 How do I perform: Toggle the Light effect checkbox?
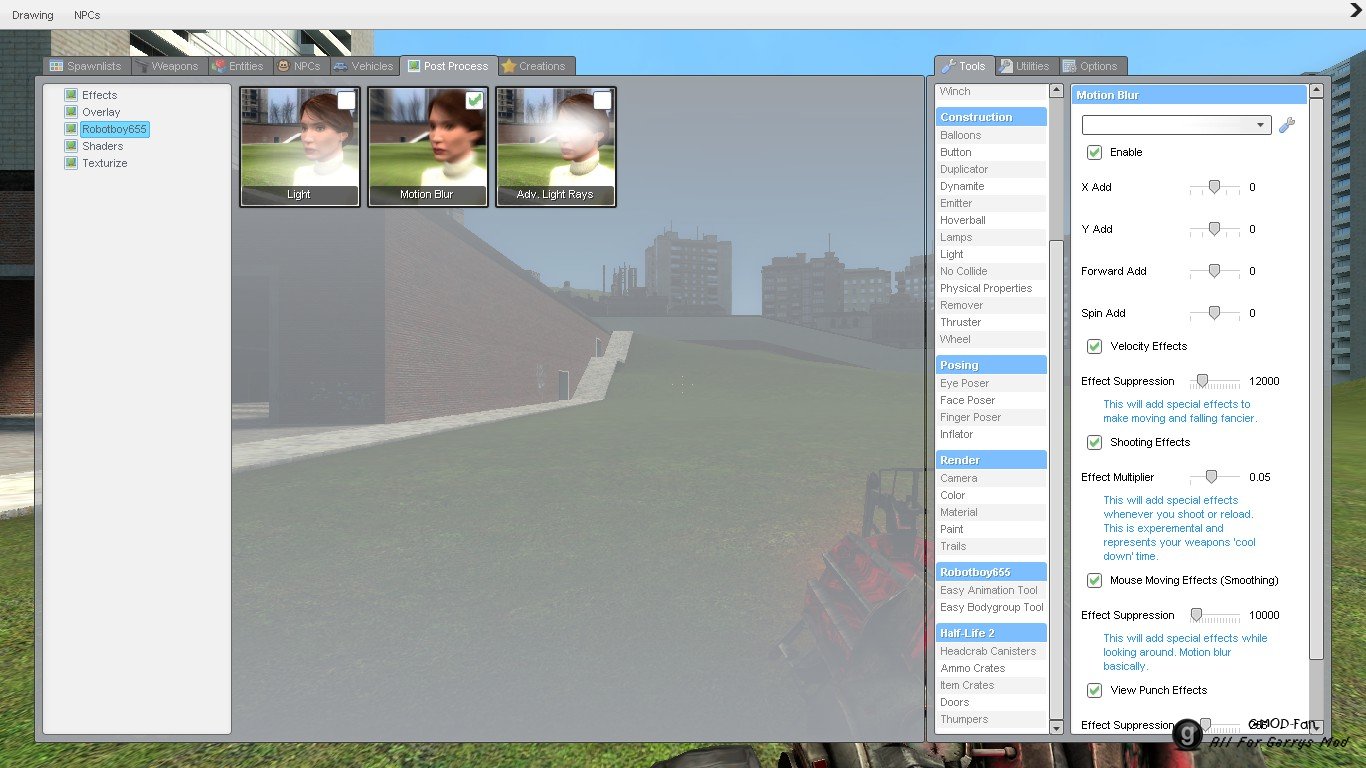[x=346, y=100]
